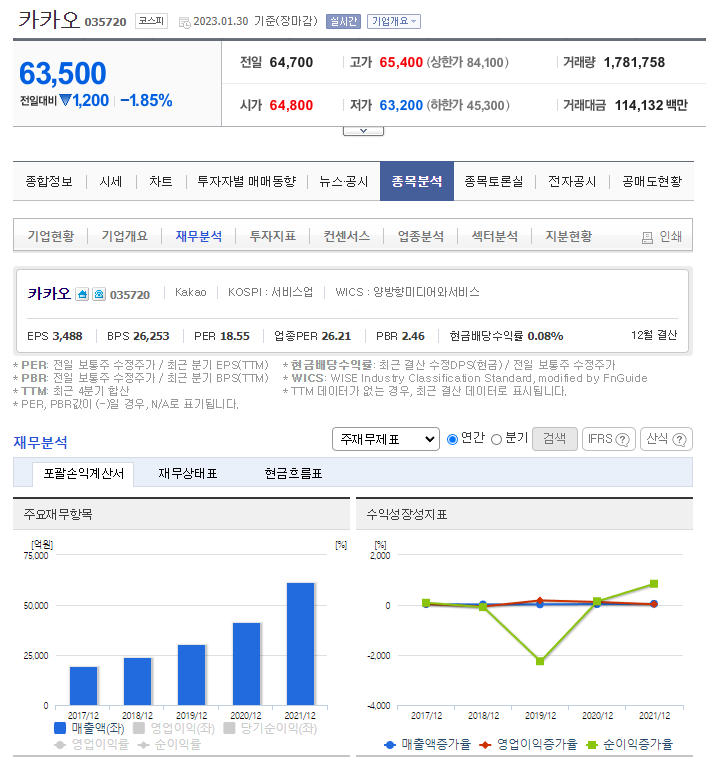Click the phone icon next to 카카오 name

click(99, 294)
